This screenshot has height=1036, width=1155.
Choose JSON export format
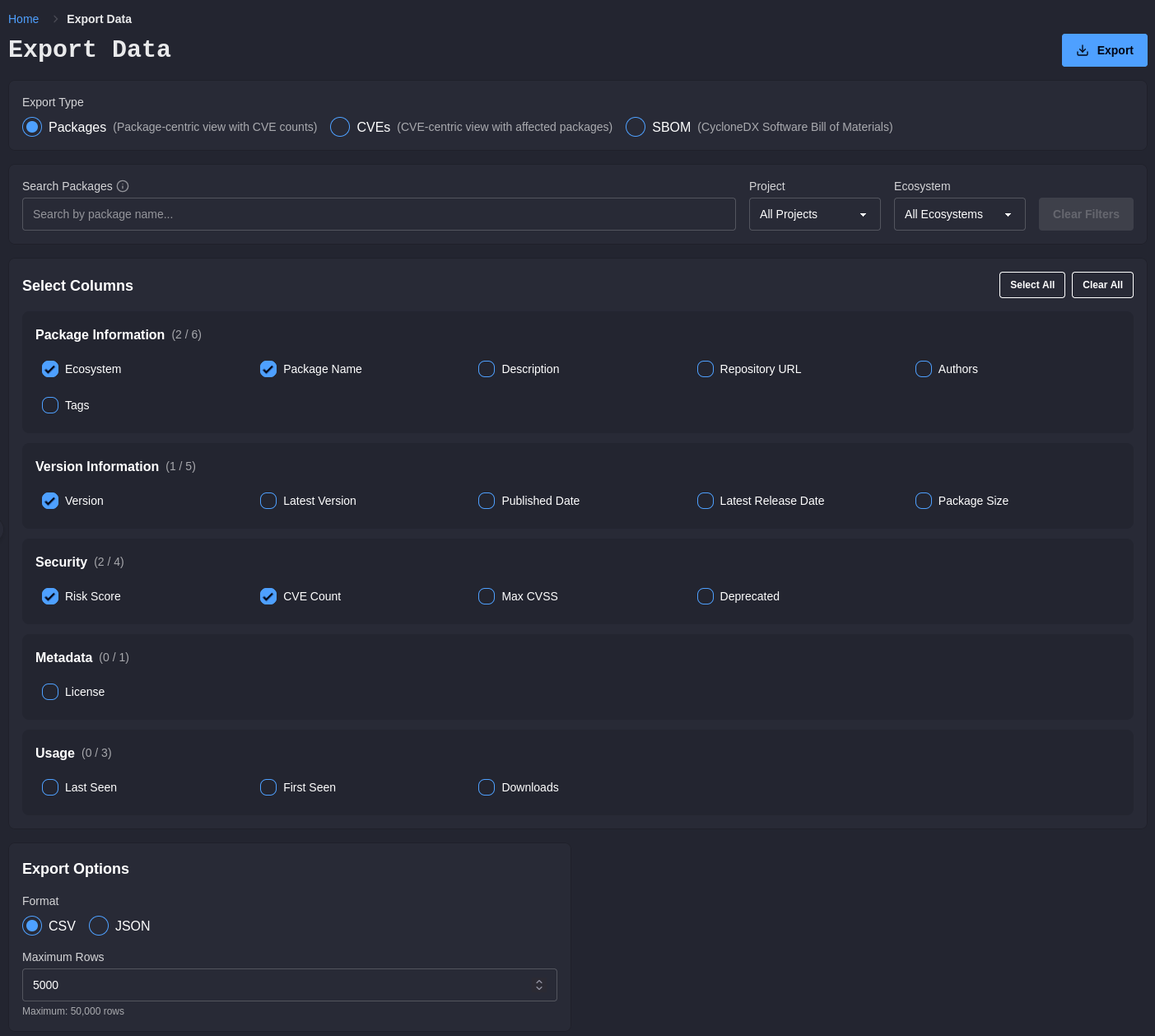[99, 926]
